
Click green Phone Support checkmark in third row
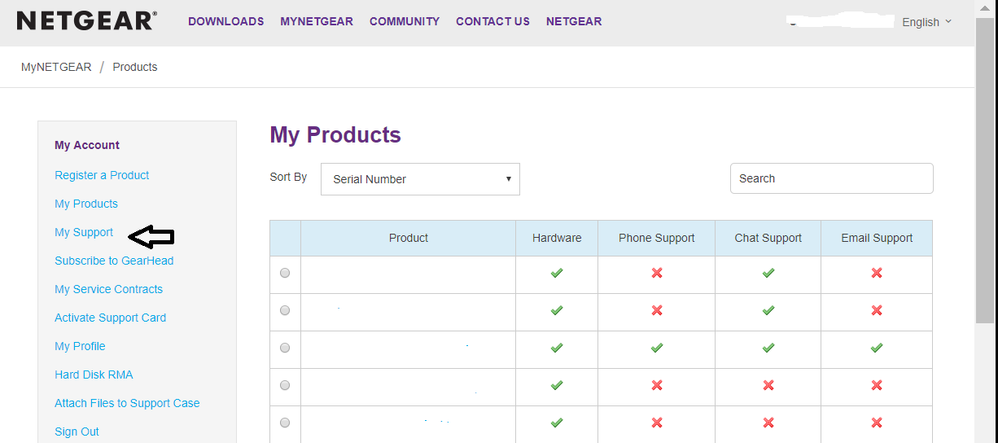coord(656,348)
